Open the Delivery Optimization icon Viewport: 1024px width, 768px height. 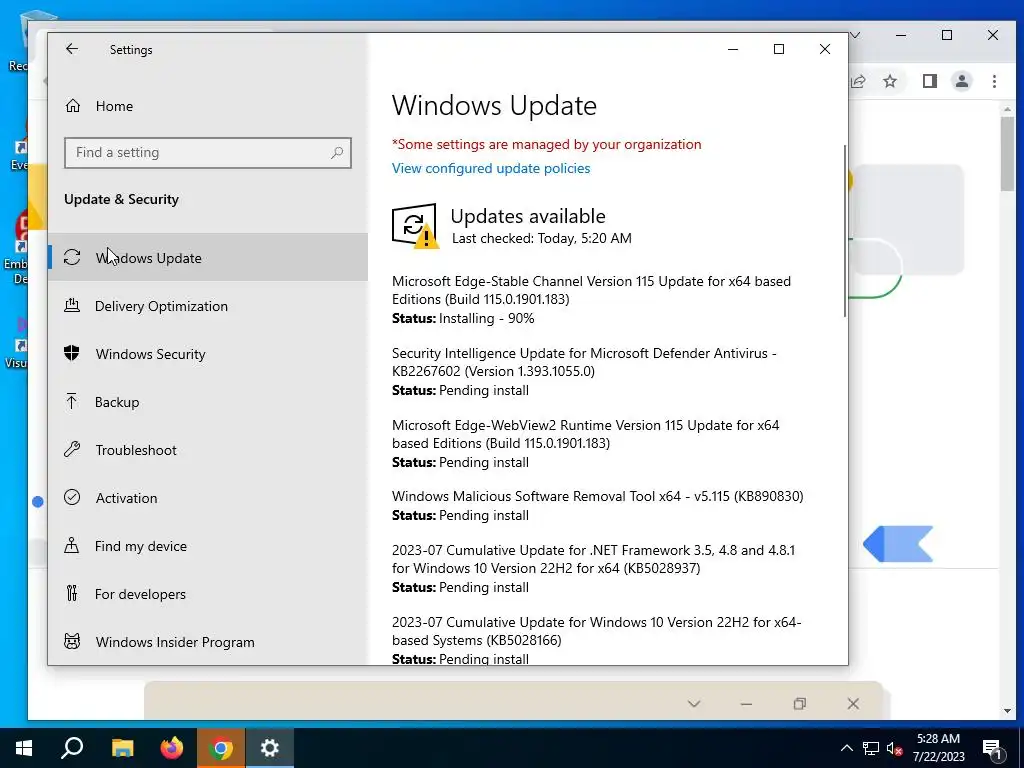click(x=72, y=306)
